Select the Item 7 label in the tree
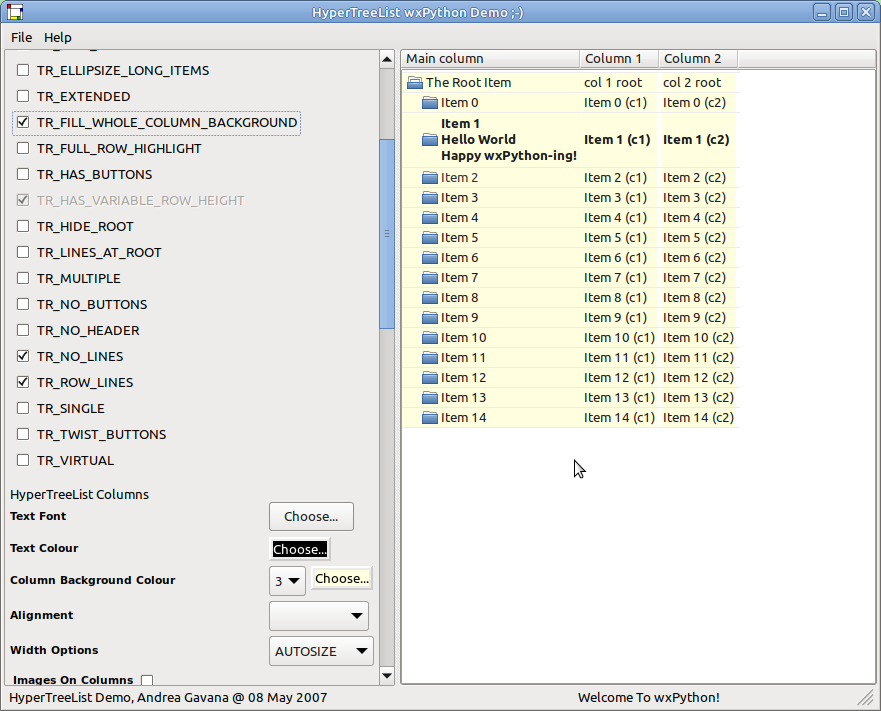The width and height of the screenshot is (881, 711). pyautogui.click(x=460, y=278)
